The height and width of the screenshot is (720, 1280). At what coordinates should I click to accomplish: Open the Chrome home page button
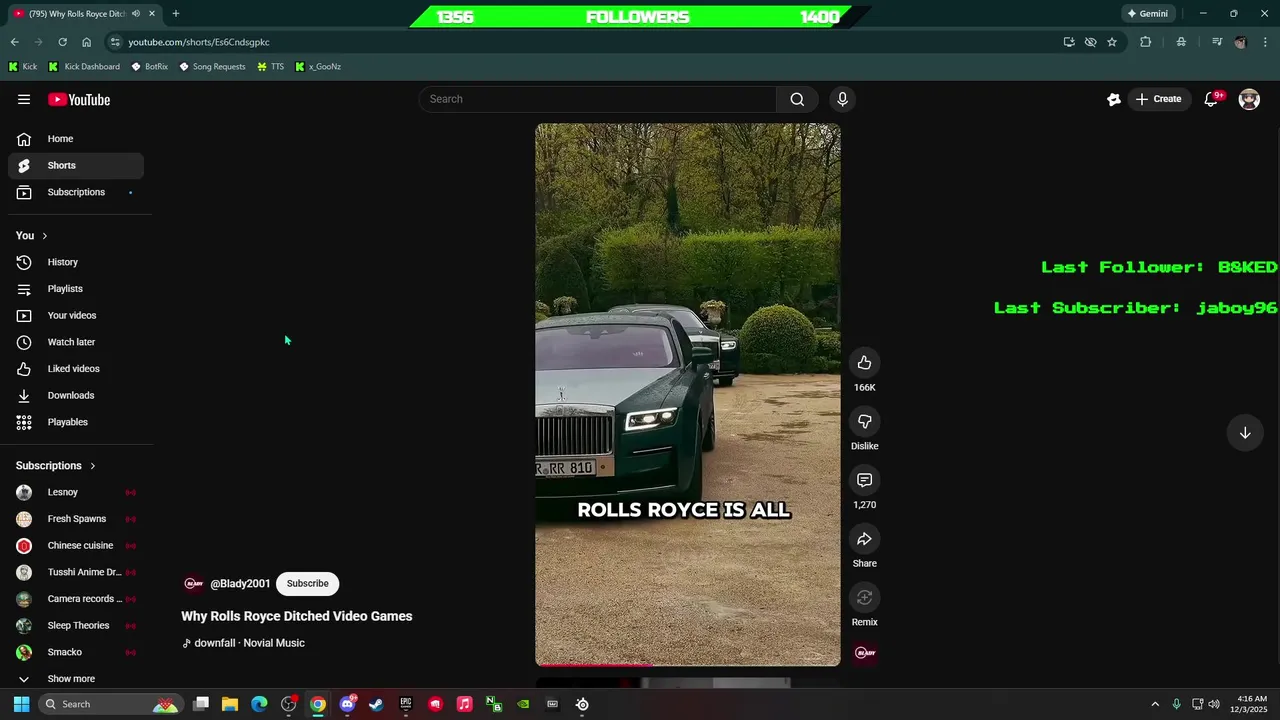coord(86,42)
